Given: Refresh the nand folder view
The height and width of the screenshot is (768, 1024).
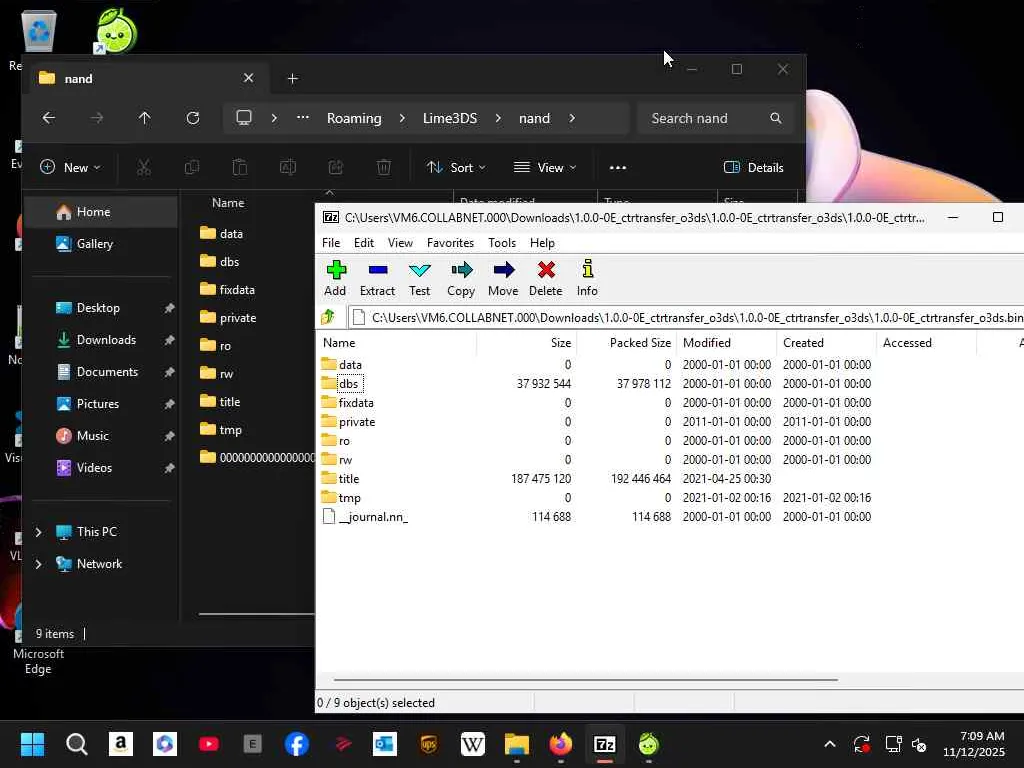Looking at the screenshot, I should click(193, 118).
